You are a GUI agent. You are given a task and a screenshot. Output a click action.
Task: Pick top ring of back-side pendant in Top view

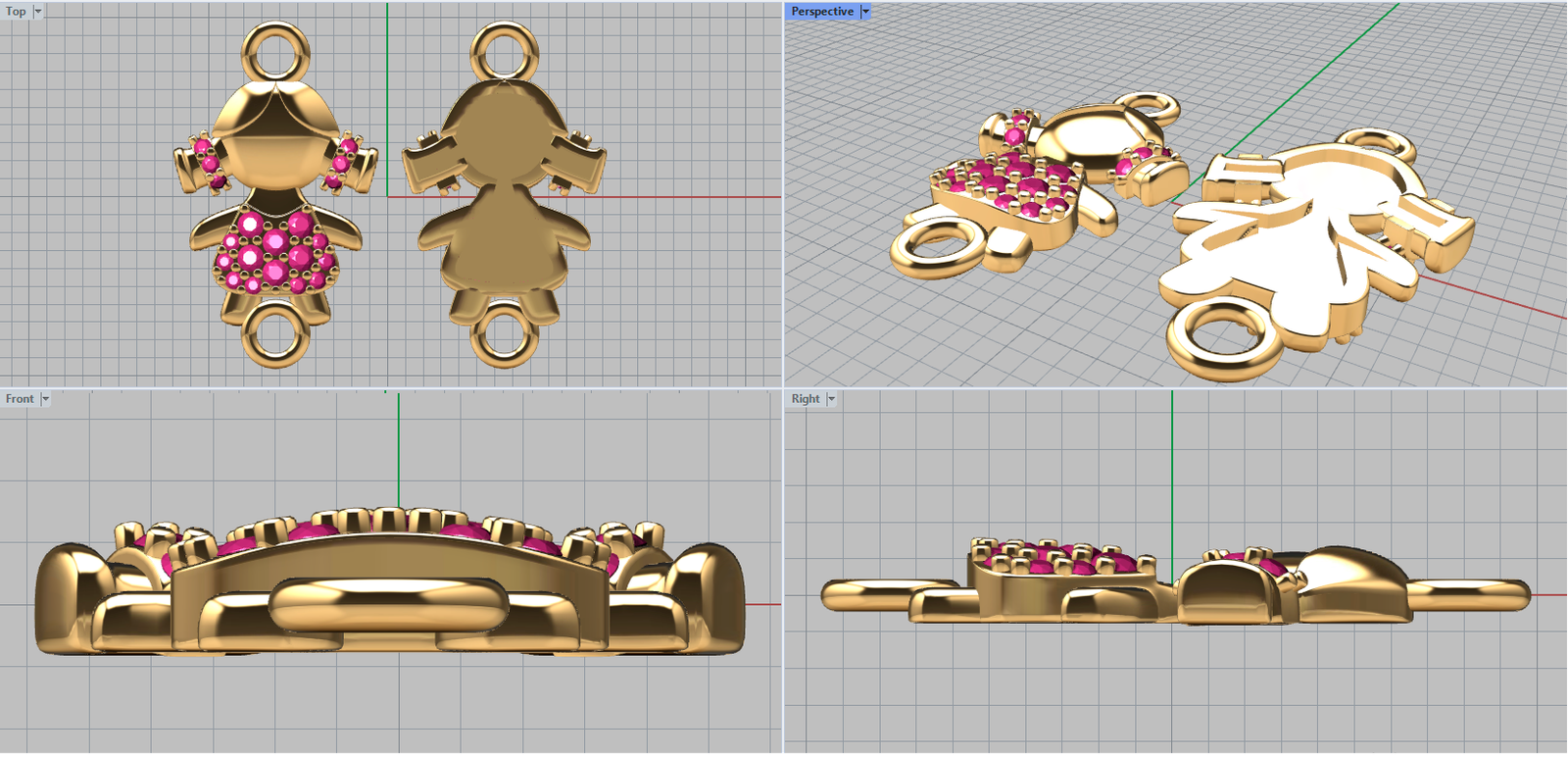tap(504, 49)
